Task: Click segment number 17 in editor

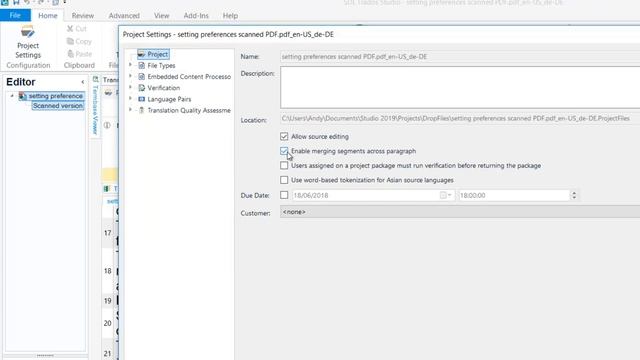Action: (x=107, y=233)
